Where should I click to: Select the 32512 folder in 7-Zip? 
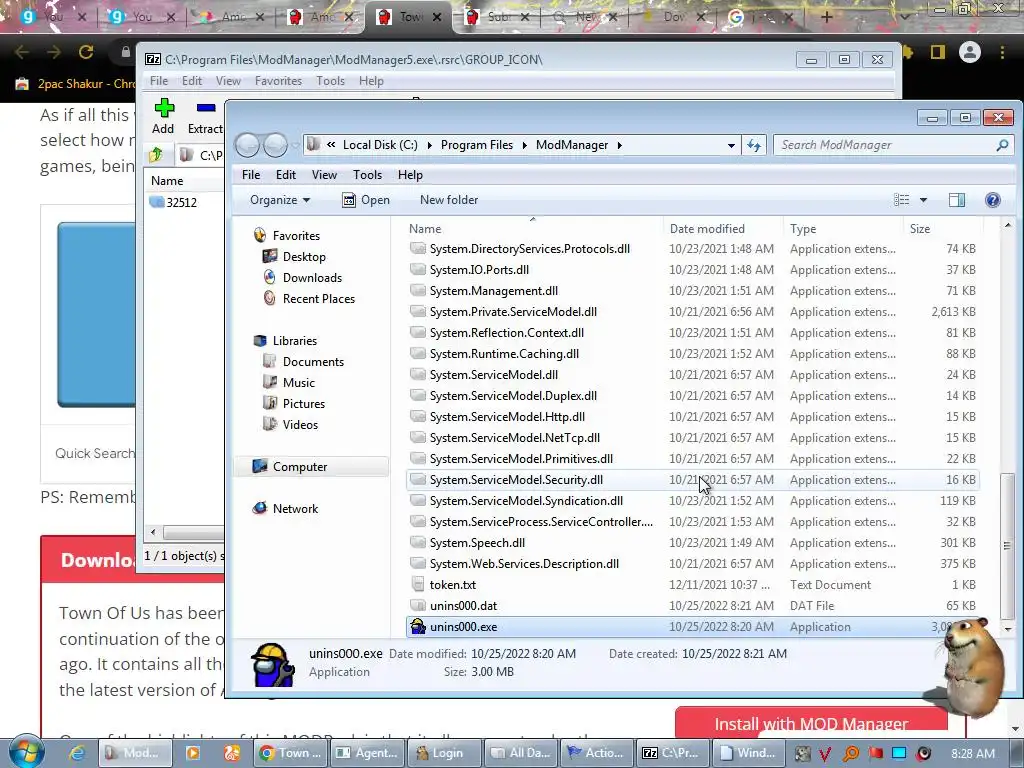click(174, 202)
